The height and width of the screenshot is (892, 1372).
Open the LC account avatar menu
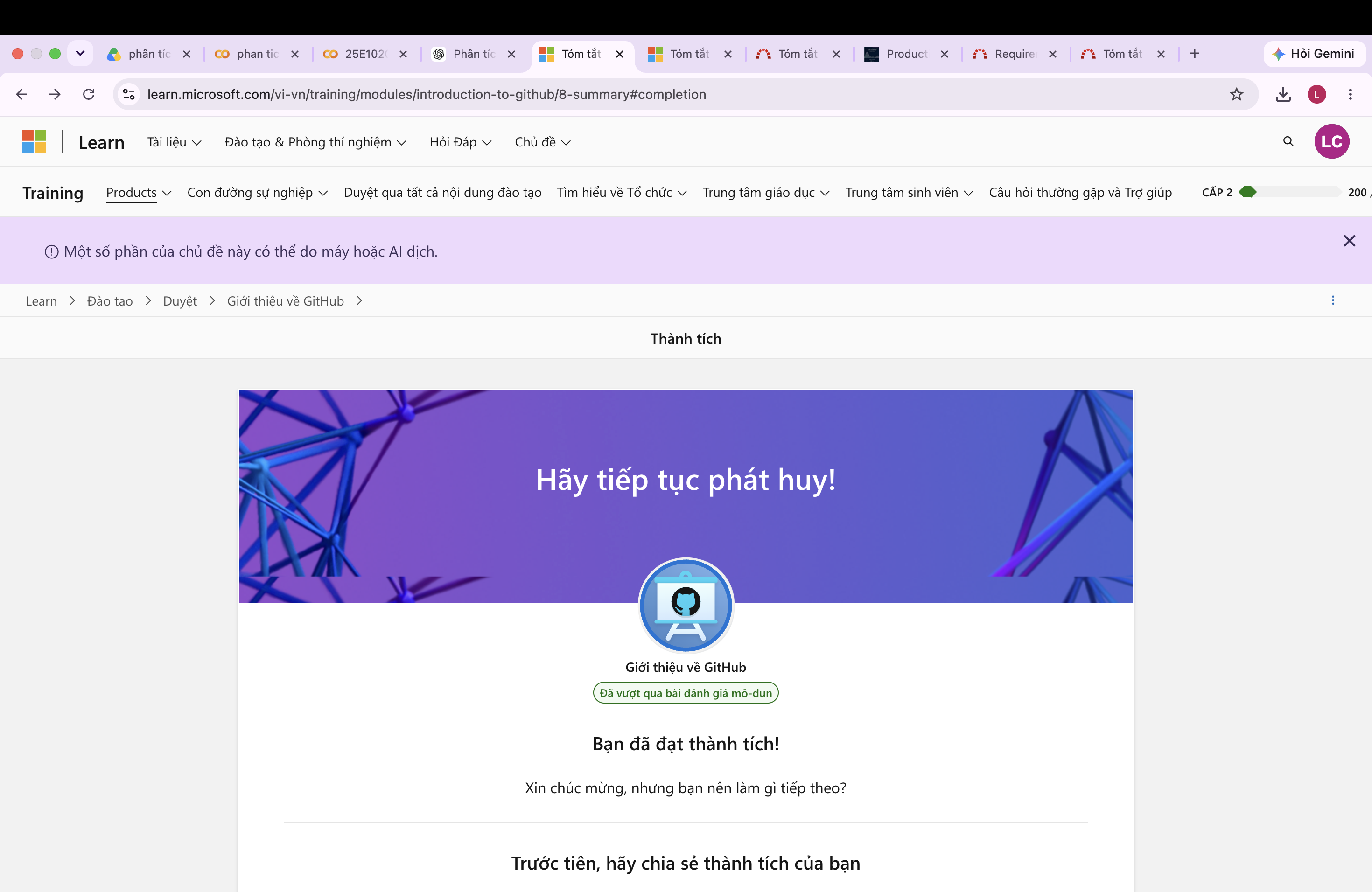[x=1332, y=141]
